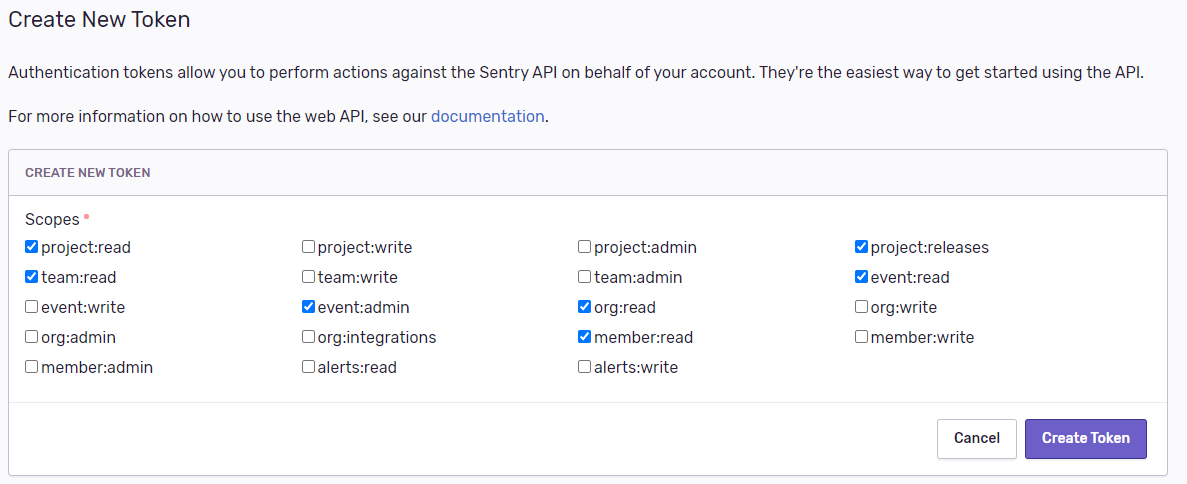The image size is (1187, 484).
Task: Tick the org:admin checkbox
Action: tap(32, 337)
